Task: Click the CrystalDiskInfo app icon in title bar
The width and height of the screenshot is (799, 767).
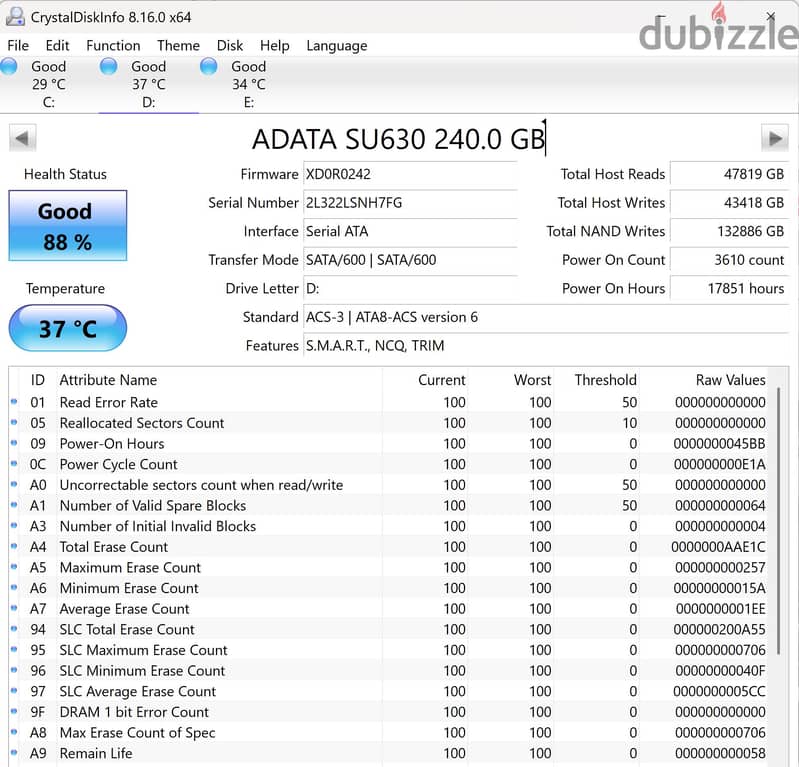Action: pyautogui.click(x=14, y=17)
